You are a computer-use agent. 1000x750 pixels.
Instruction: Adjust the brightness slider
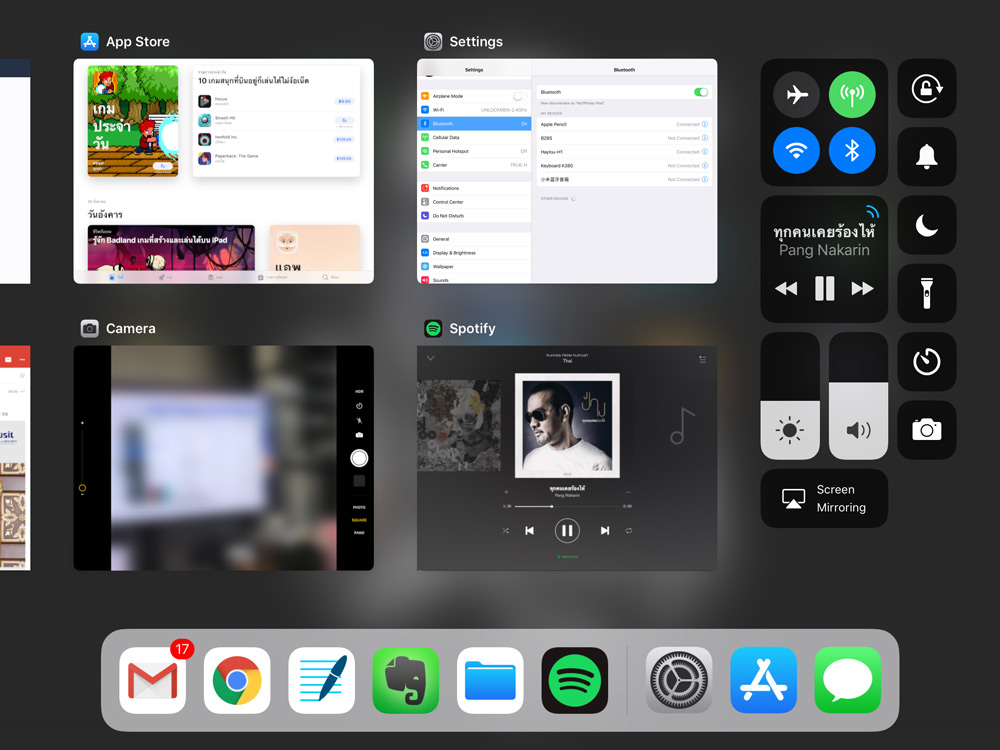coord(790,395)
